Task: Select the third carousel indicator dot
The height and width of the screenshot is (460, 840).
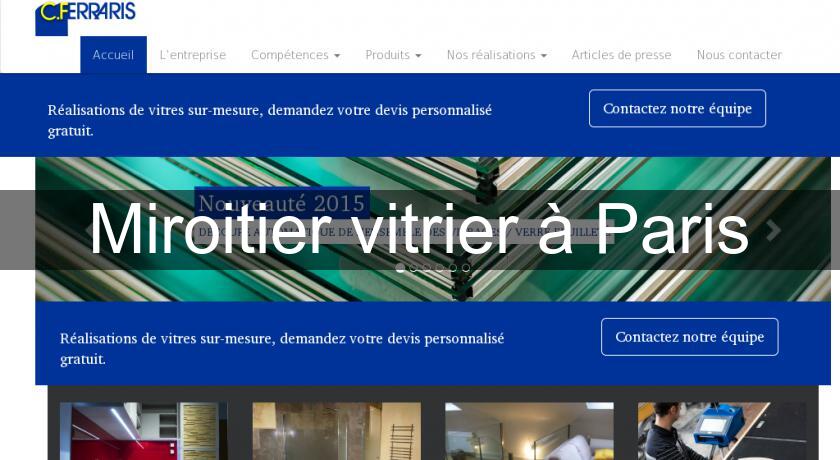Action: [427, 268]
